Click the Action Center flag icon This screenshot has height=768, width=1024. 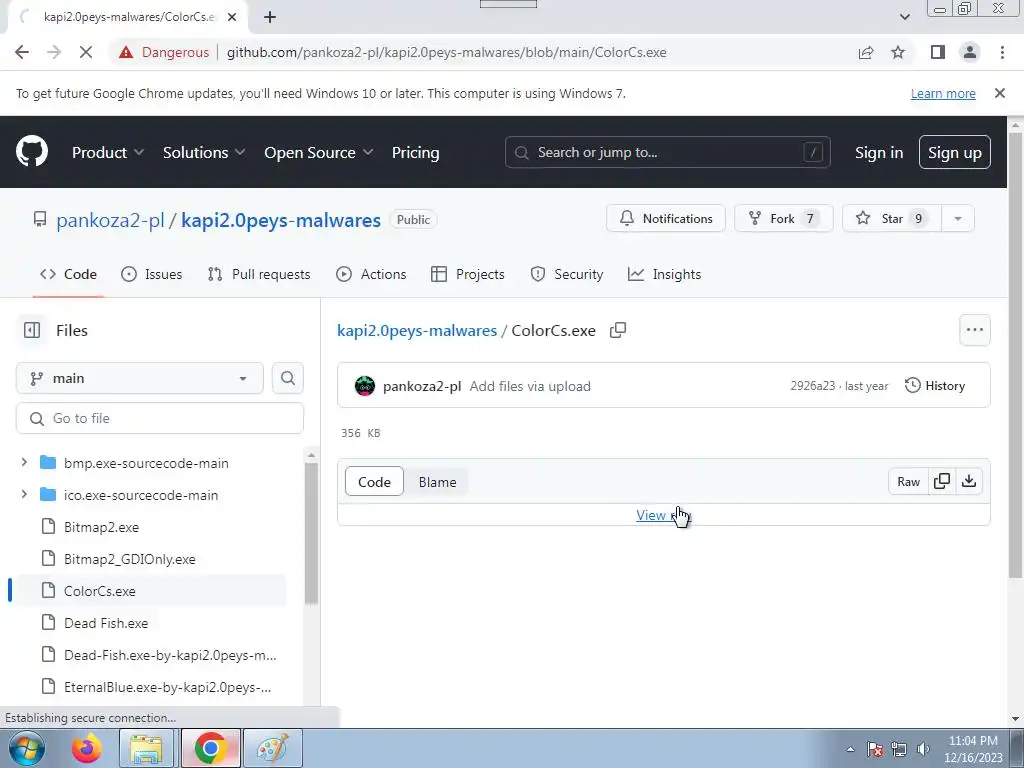click(875, 749)
